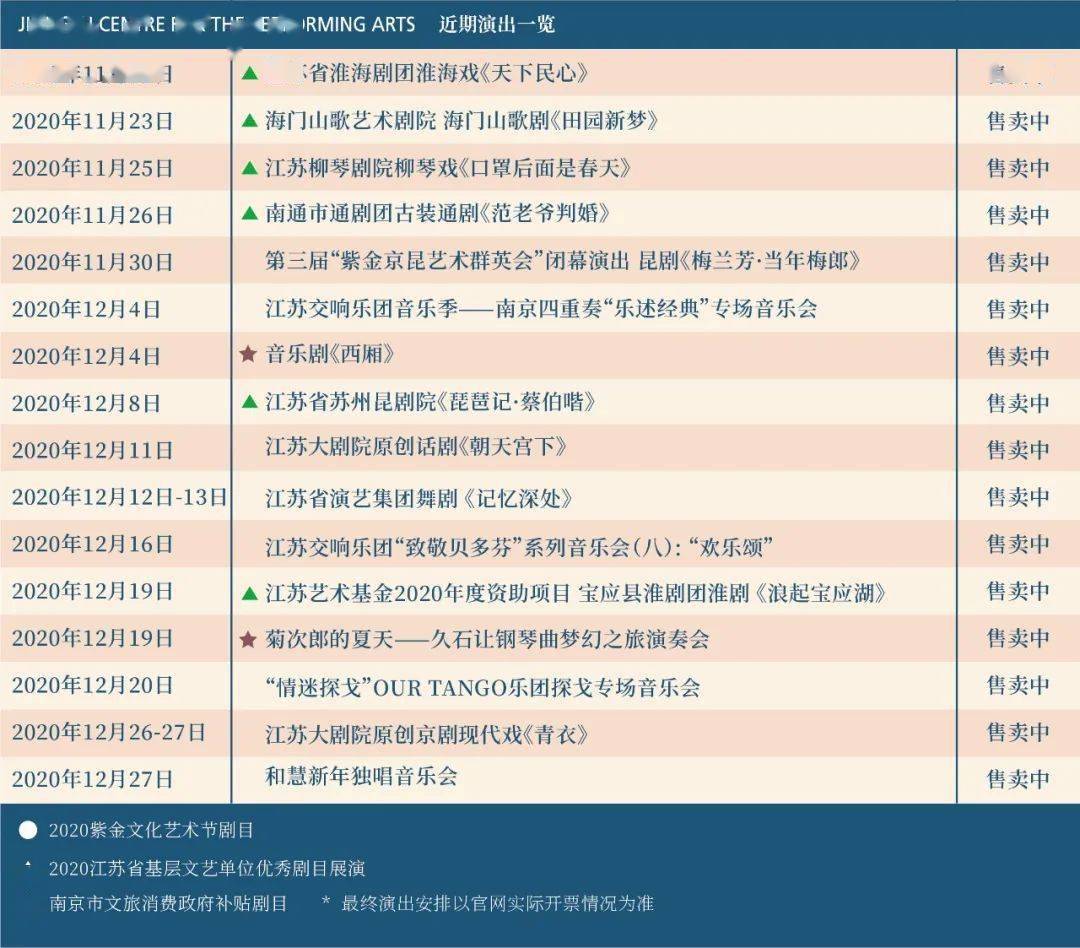Click 售卖中 for 话剧《朝天宫下》

(1018, 450)
